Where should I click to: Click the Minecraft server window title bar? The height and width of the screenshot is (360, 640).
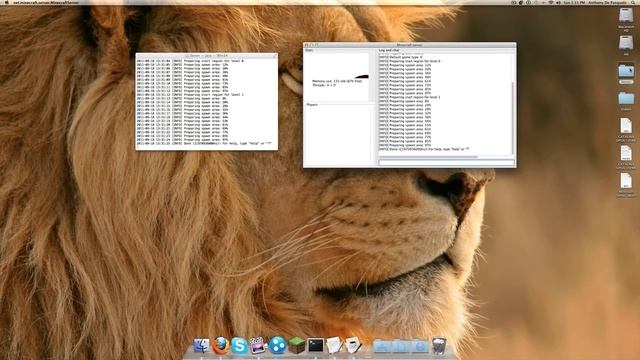409,45
